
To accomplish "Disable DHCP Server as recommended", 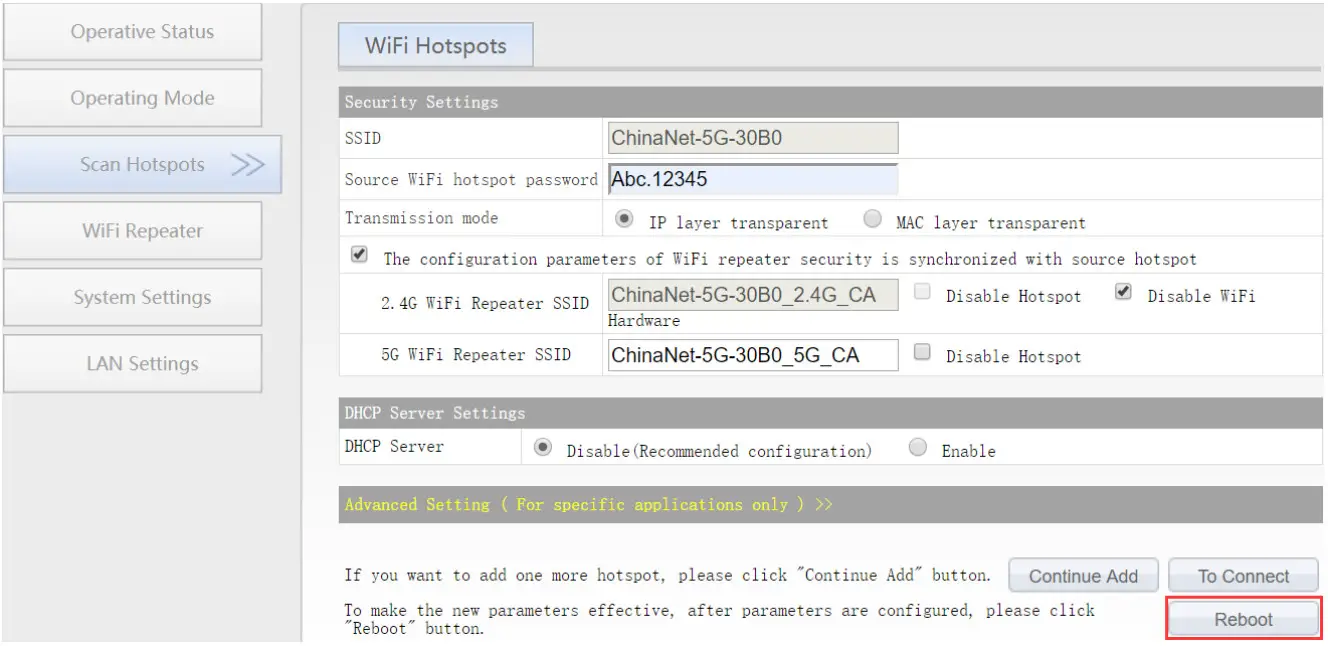I will click(541, 447).
